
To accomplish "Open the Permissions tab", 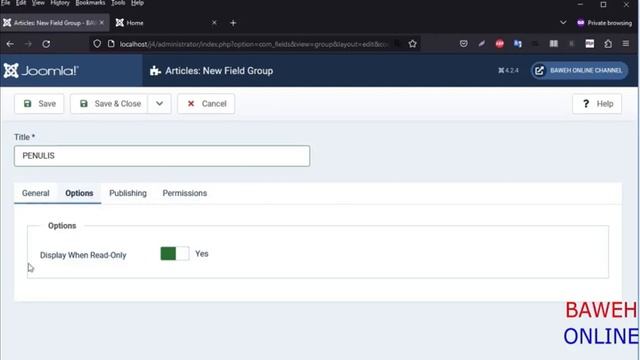I will (184, 193).
